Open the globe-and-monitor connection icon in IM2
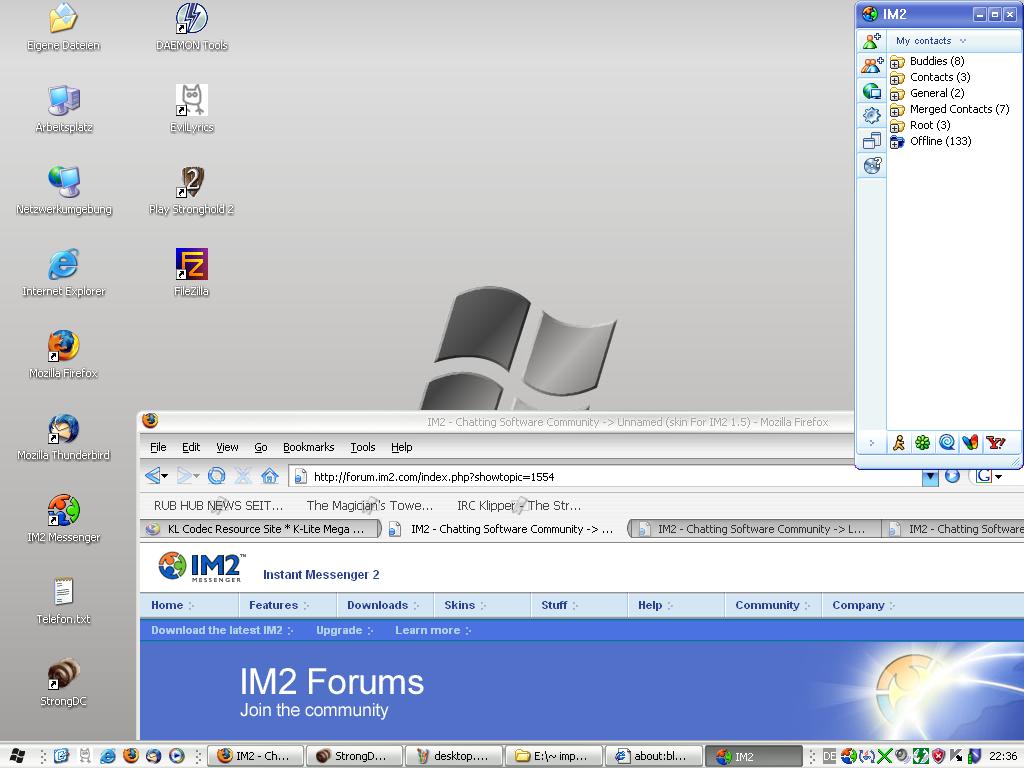Image resolution: width=1024 pixels, height=768 pixels. click(872, 91)
